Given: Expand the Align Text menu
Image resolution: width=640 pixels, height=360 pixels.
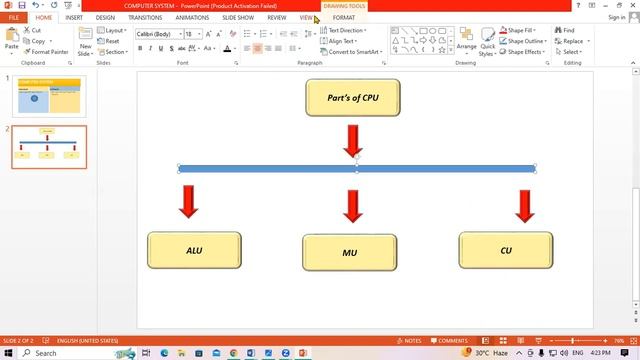Looking at the screenshot, I should (x=339, y=41).
